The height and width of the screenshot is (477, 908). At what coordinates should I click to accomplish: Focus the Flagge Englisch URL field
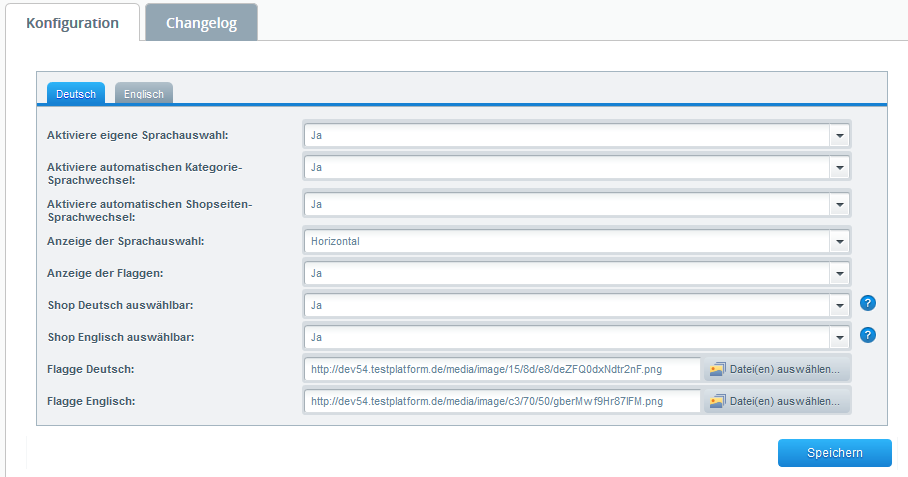click(x=502, y=401)
